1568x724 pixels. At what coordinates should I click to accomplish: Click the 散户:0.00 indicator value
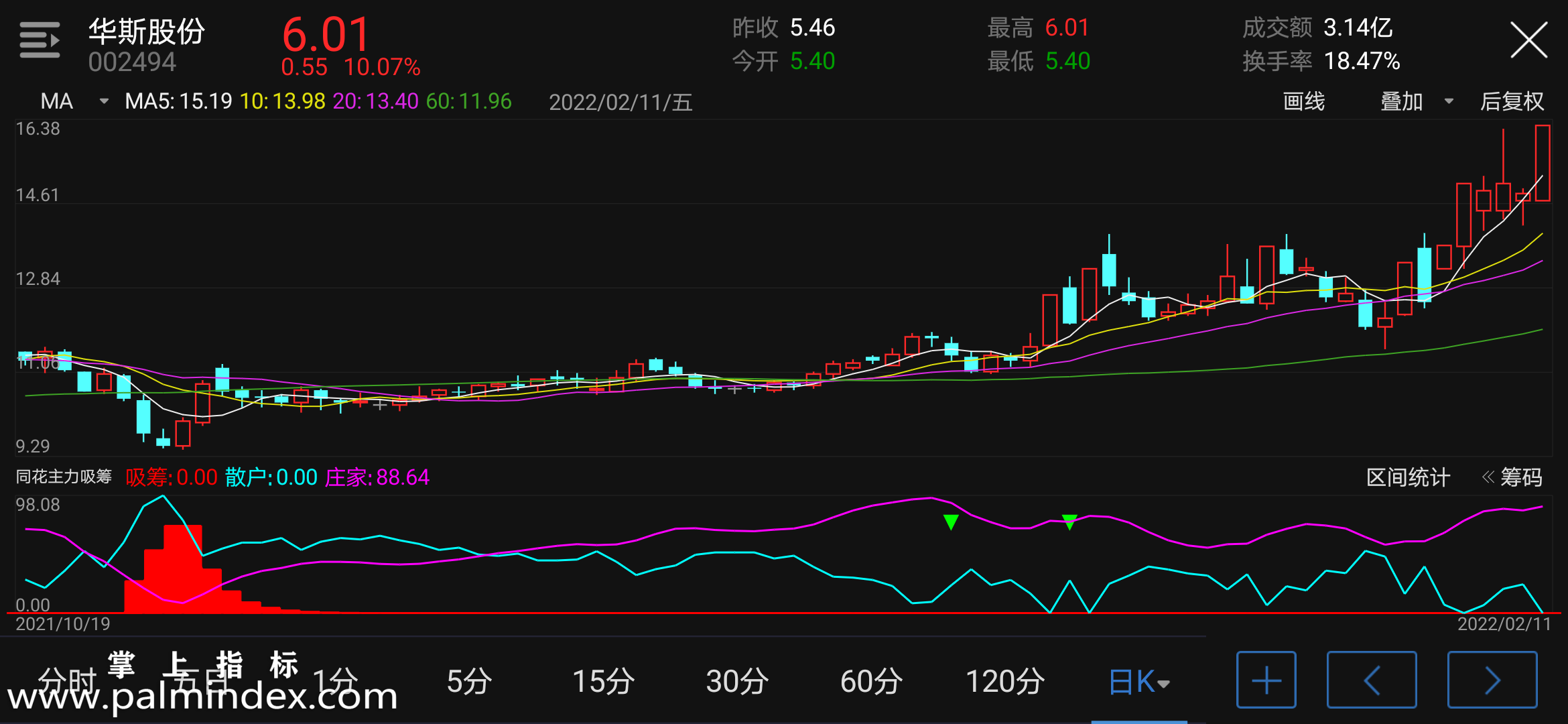(x=271, y=477)
